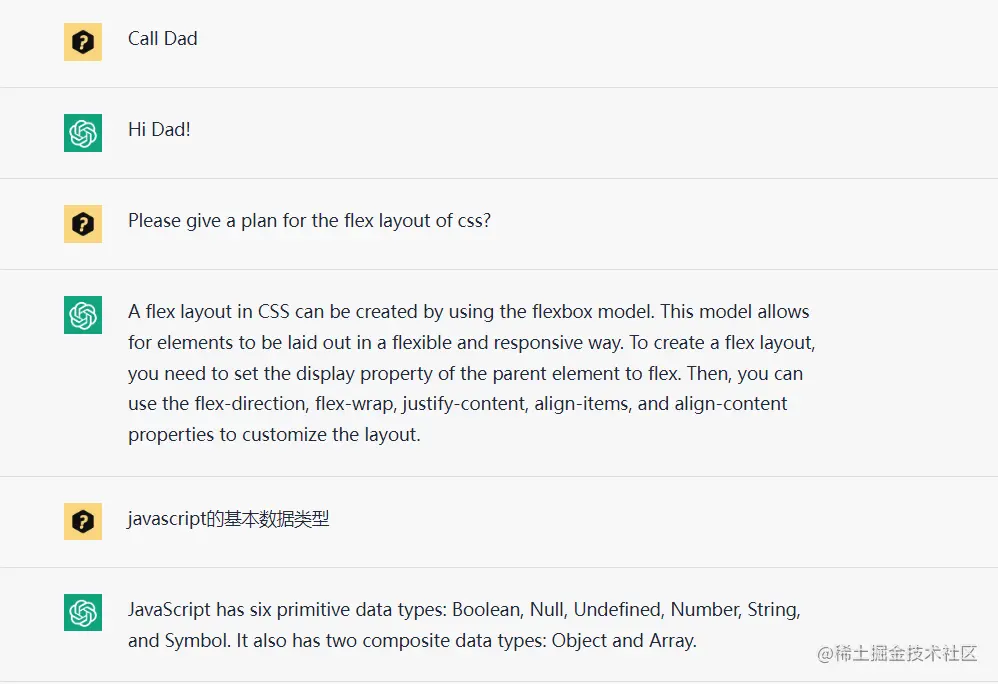Click the ChatGPT logo beside the JavaScript data types answer
The width and height of the screenshot is (998, 684).
click(x=83, y=612)
